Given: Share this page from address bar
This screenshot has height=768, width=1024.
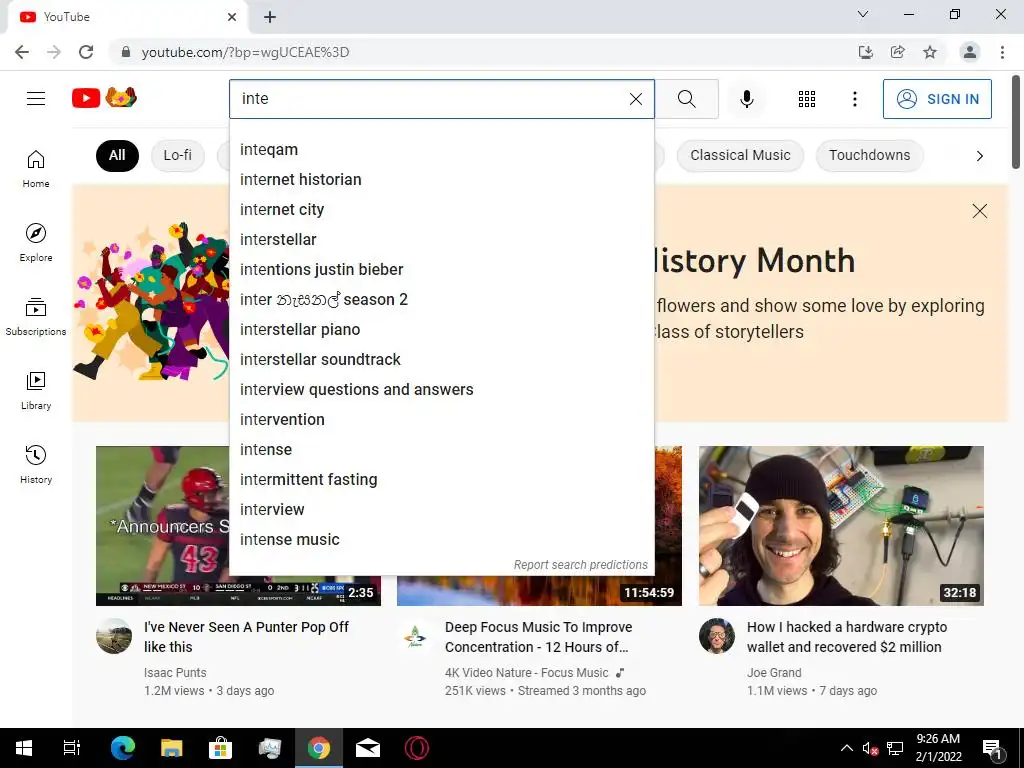Looking at the screenshot, I should tap(898, 52).
